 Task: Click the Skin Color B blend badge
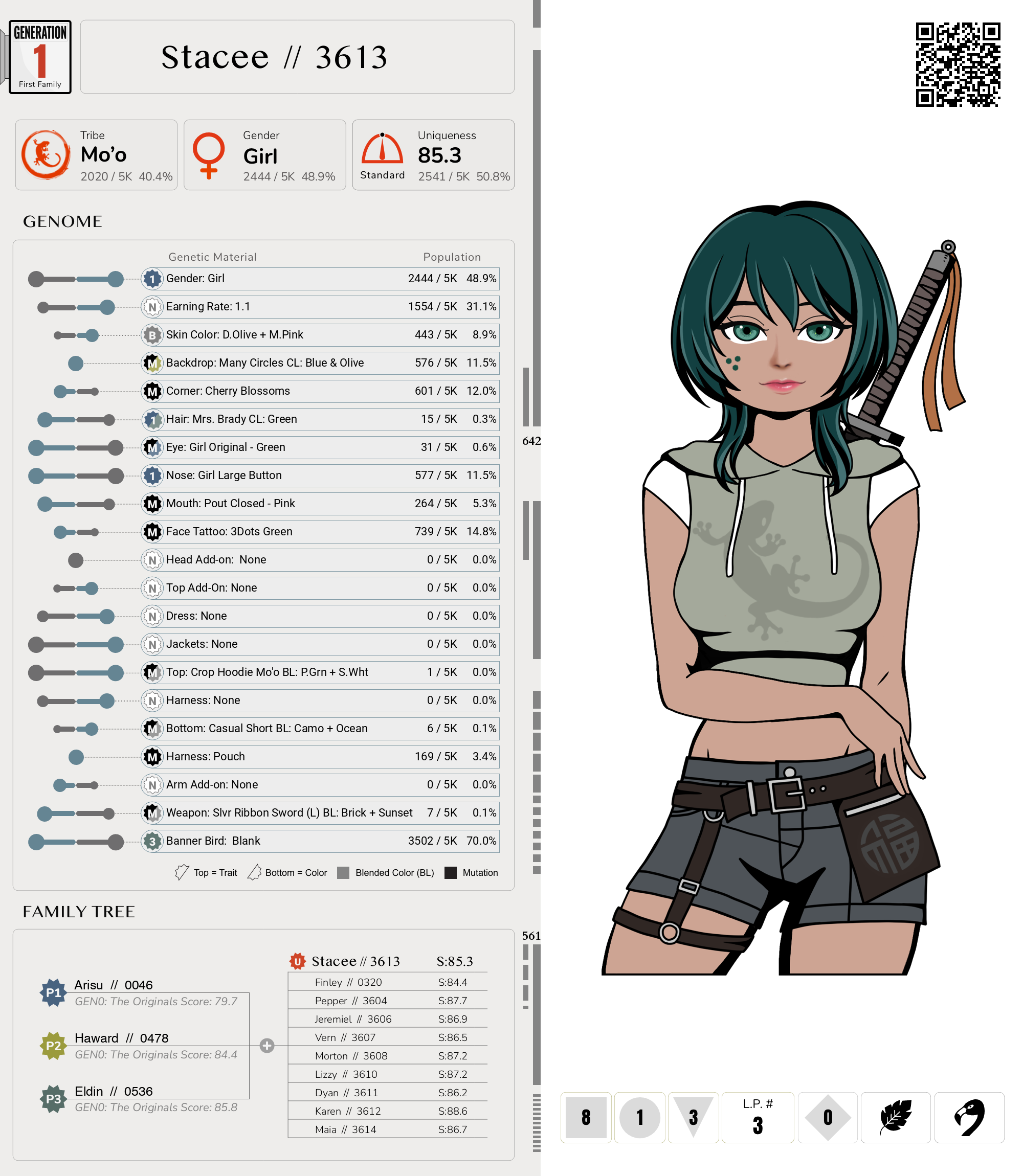tap(152, 335)
